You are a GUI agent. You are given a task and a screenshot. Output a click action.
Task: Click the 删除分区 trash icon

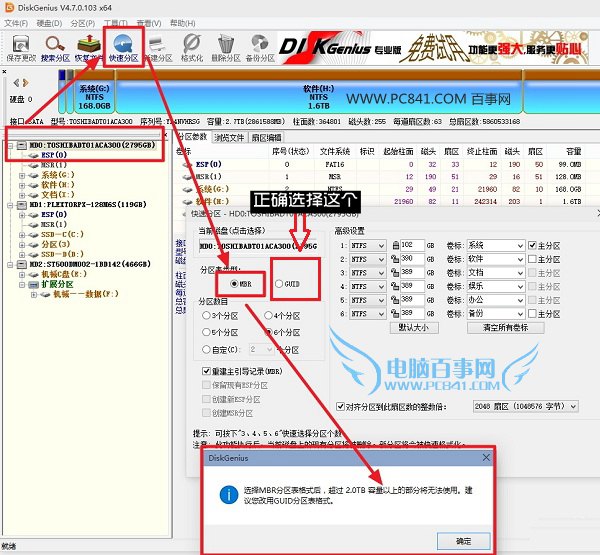tap(226, 48)
